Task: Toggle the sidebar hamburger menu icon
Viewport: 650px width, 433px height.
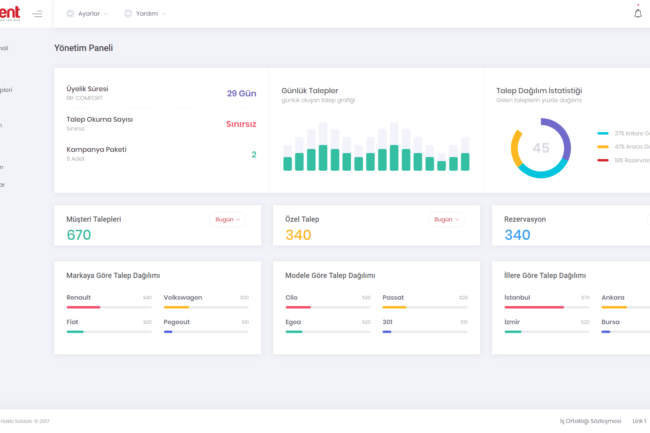Action: click(37, 14)
